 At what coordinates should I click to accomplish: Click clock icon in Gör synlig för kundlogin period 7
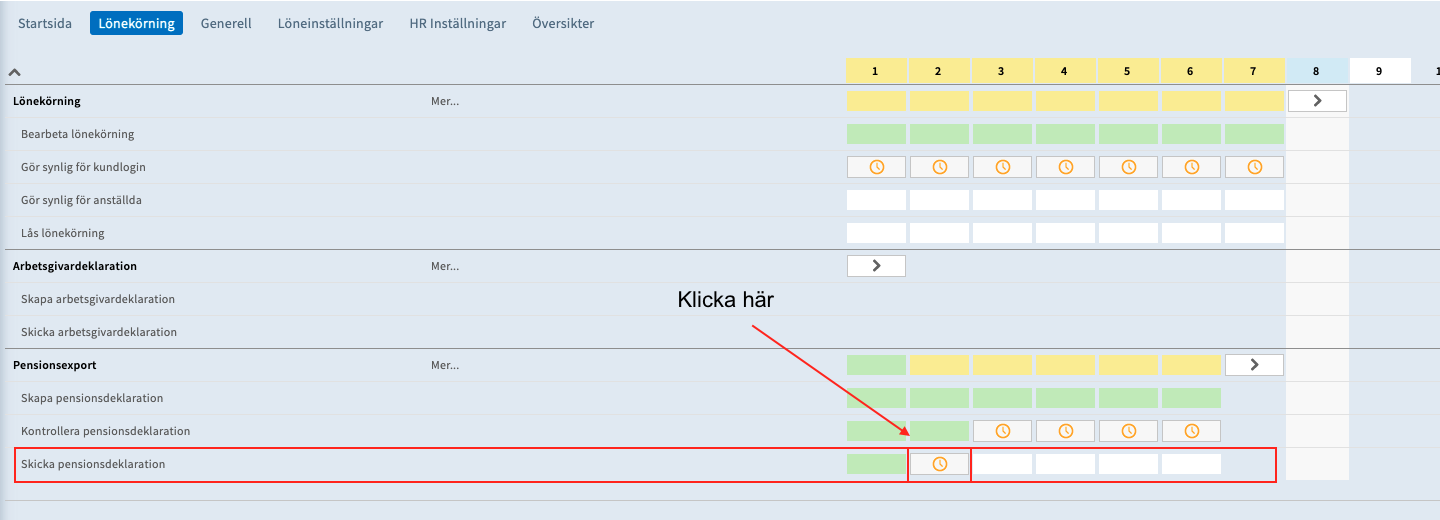[1254, 167]
